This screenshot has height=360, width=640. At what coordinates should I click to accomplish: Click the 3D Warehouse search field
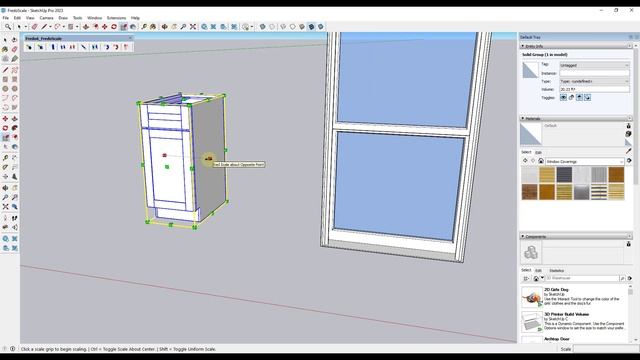[x=582, y=278]
